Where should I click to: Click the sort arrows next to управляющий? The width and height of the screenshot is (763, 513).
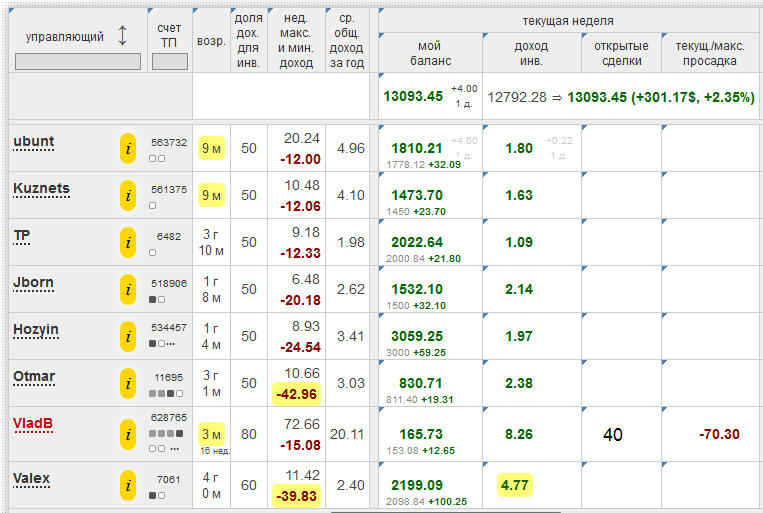point(123,36)
